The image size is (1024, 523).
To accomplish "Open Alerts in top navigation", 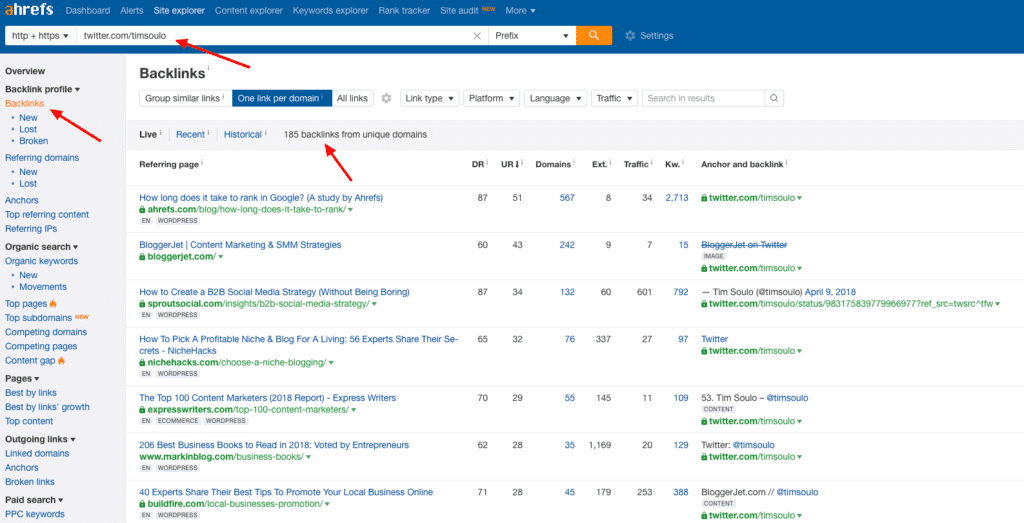I will point(132,10).
